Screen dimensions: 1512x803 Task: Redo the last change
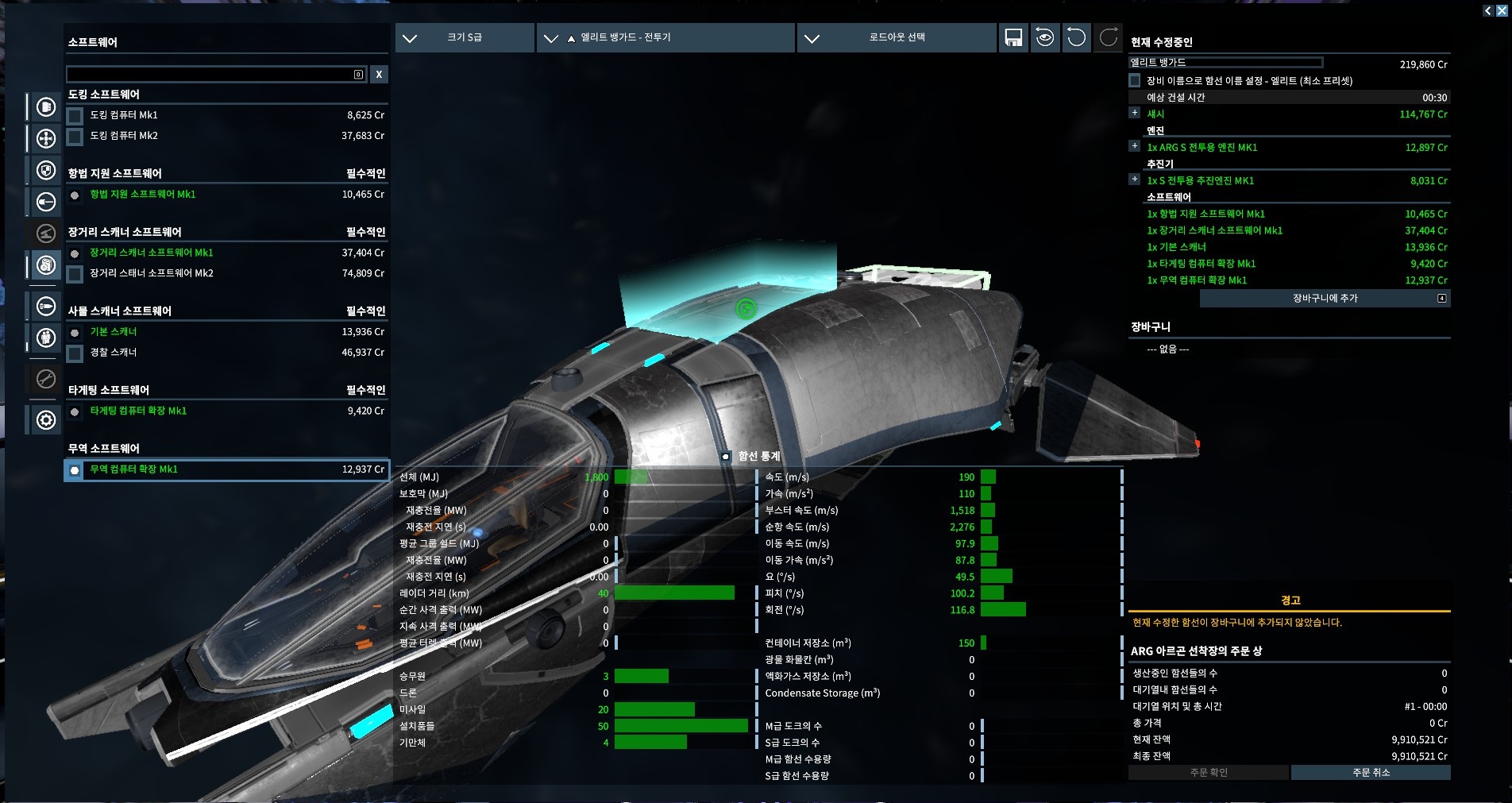click(x=1109, y=37)
